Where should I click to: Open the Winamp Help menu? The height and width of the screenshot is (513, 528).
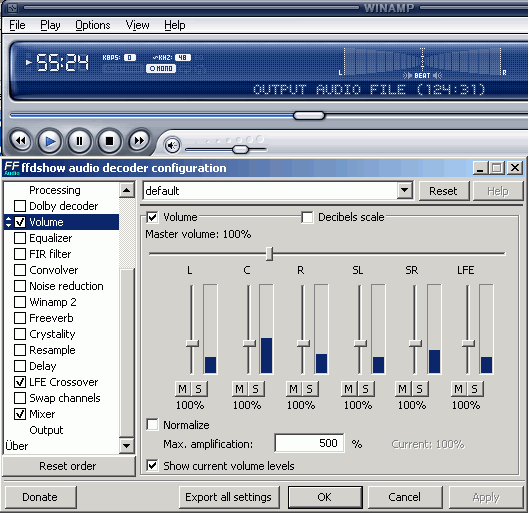(175, 25)
